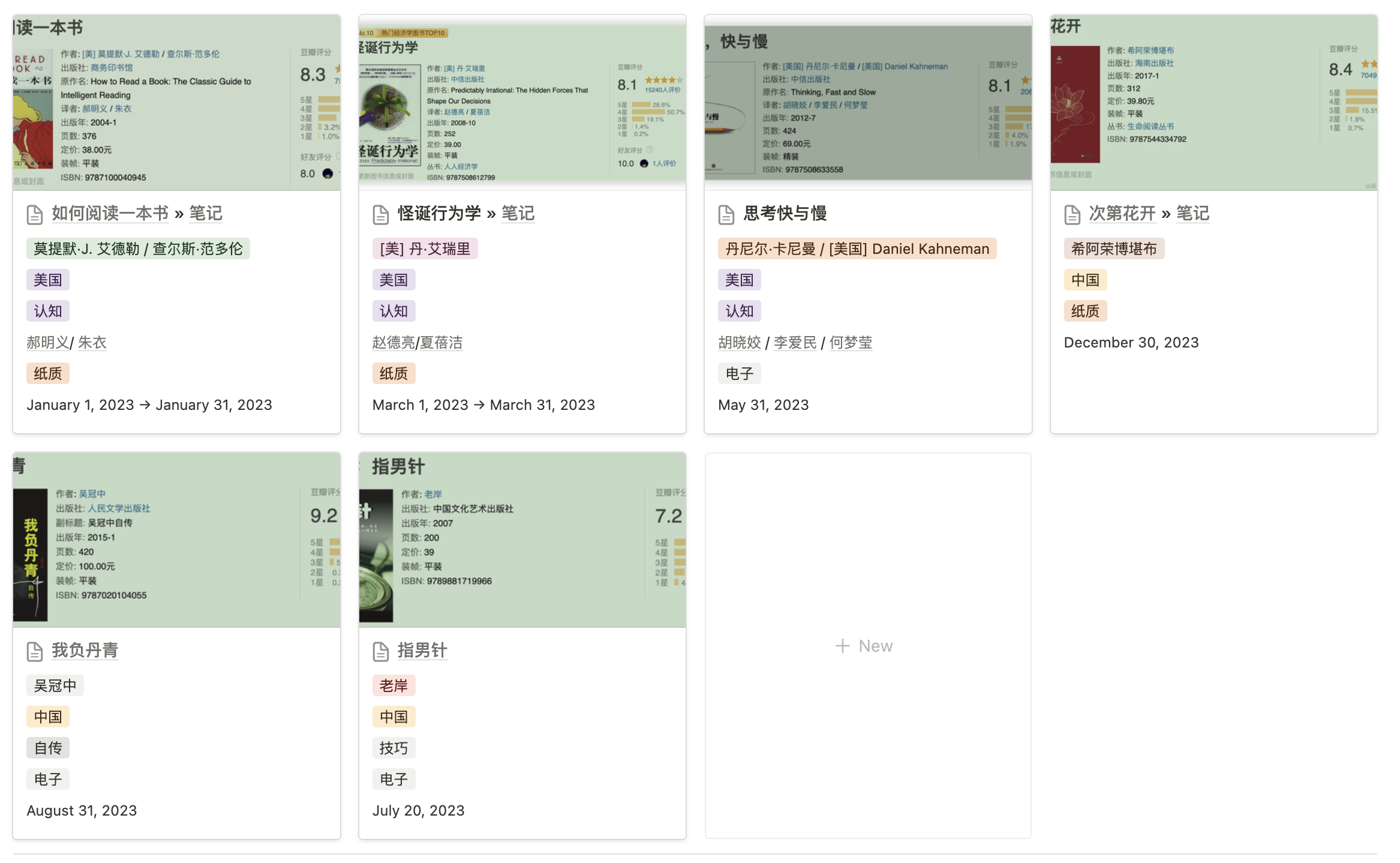This screenshot has height=863, width=1400.
Task: Click page icon beside 思考快与慢 title
Action: [x=726, y=214]
